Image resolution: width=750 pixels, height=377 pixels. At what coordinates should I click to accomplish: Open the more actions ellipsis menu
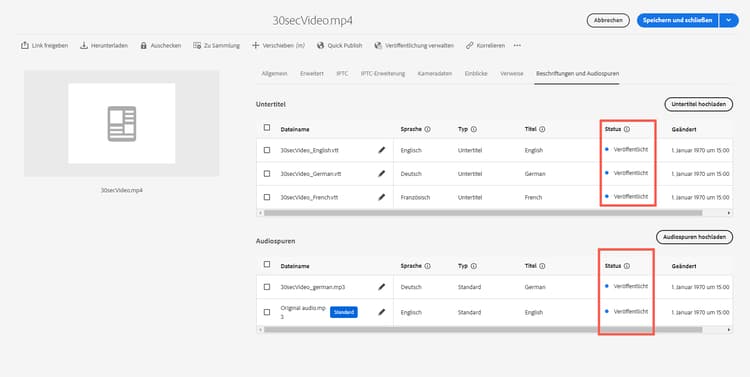[x=517, y=45]
